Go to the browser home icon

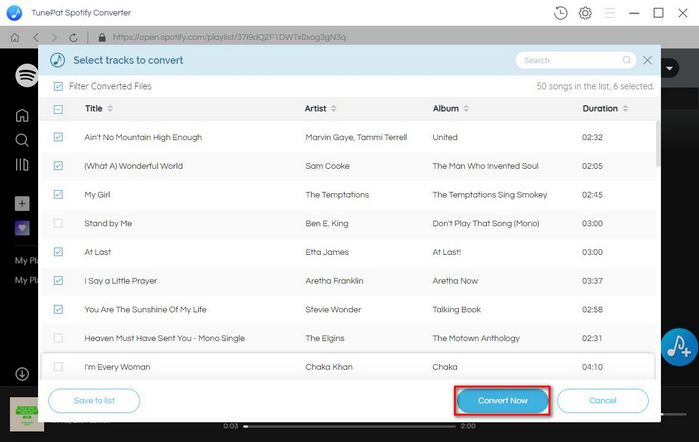click(x=15, y=37)
